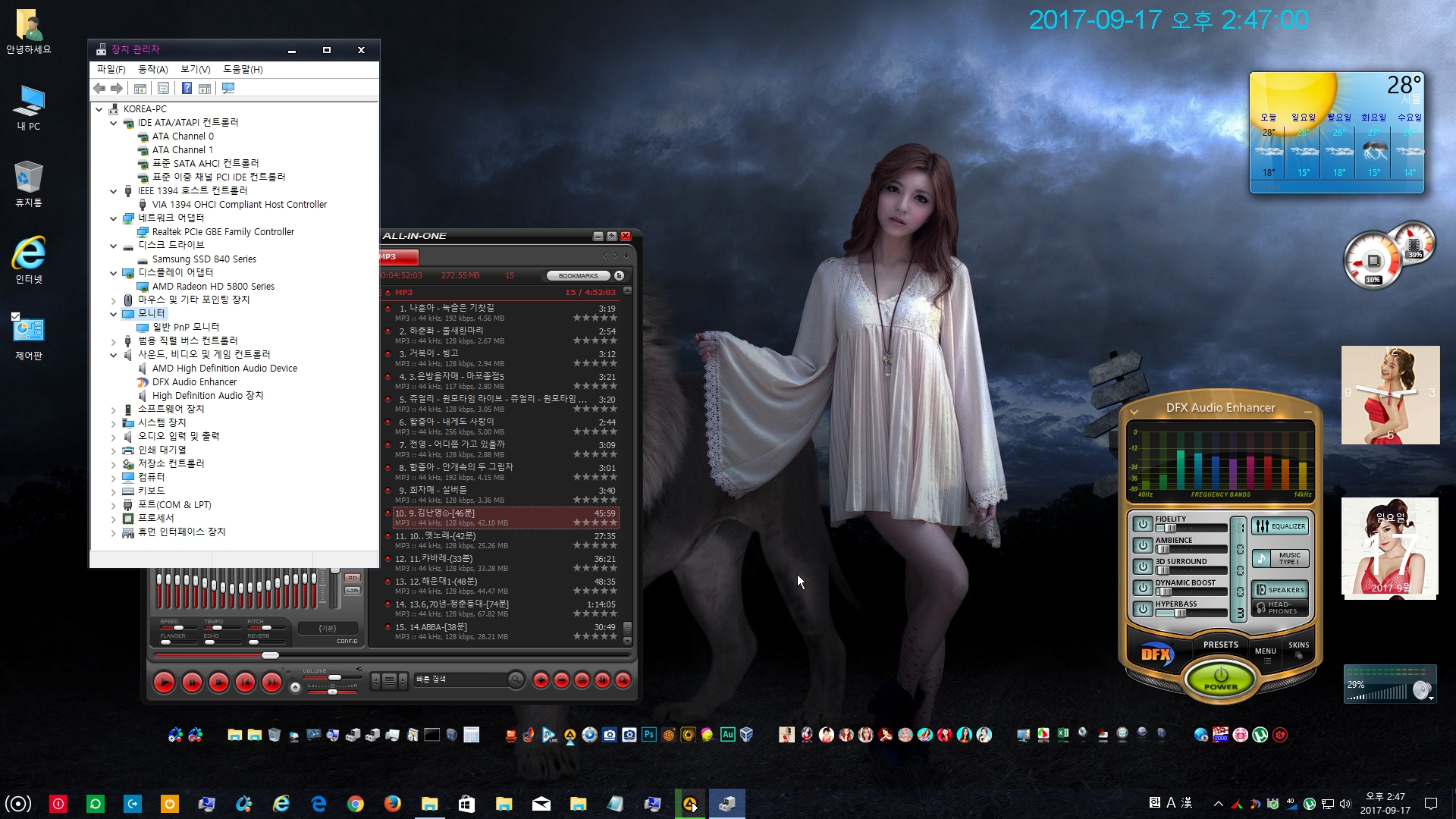Click the red plus add-file button
Screen dimensions: 1456x819
coord(541,680)
